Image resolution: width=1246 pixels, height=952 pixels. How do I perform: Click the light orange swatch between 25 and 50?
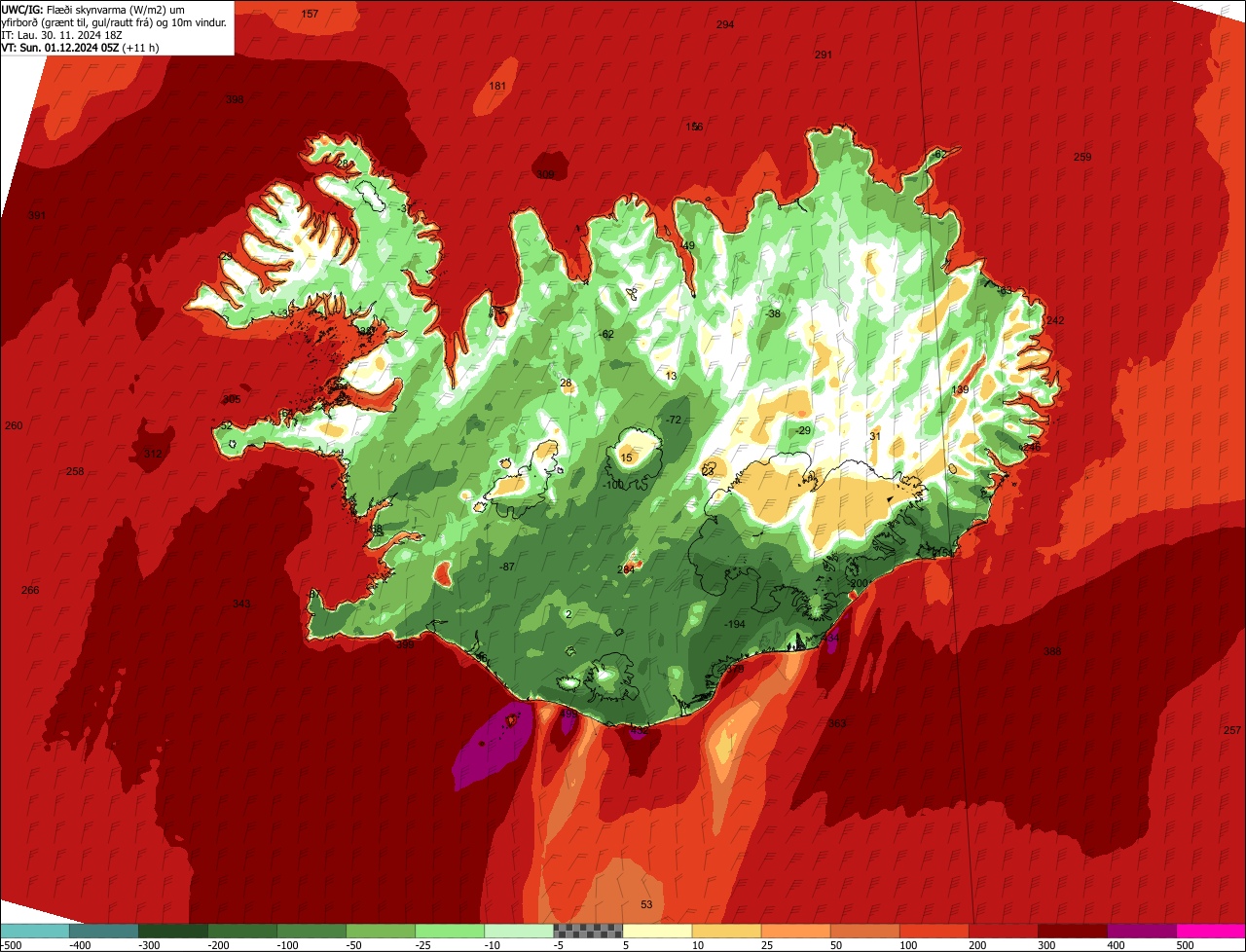coord(795,931)
